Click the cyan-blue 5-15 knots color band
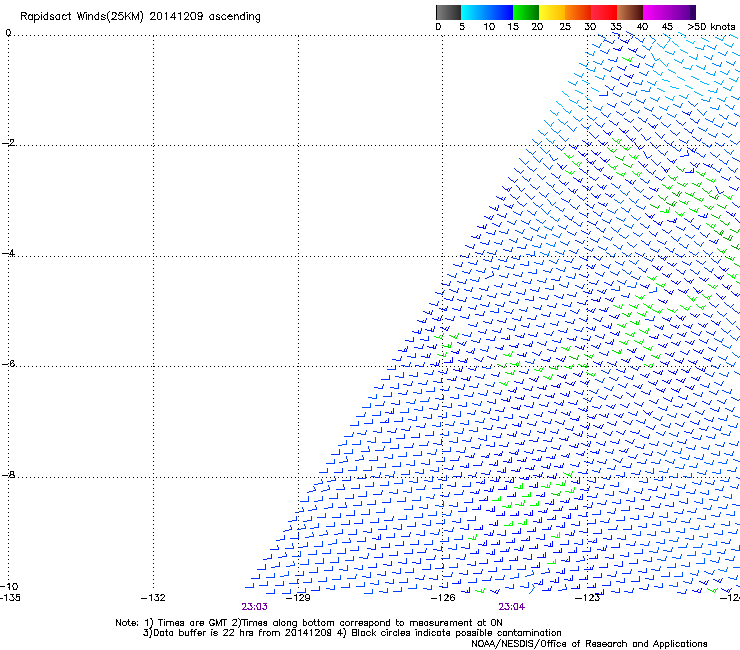 point(487,12)
